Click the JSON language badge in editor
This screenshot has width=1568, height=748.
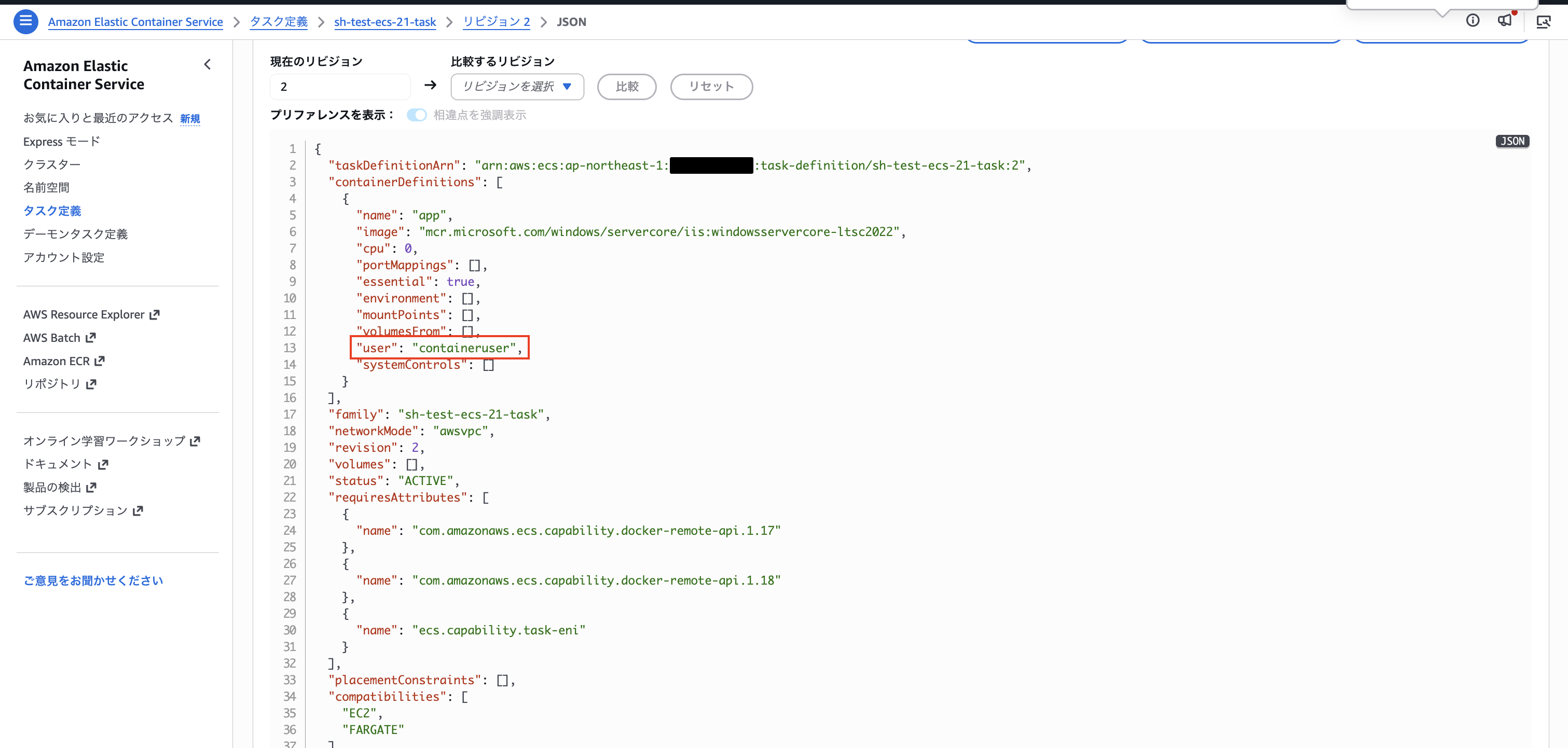click(1512, 141)
